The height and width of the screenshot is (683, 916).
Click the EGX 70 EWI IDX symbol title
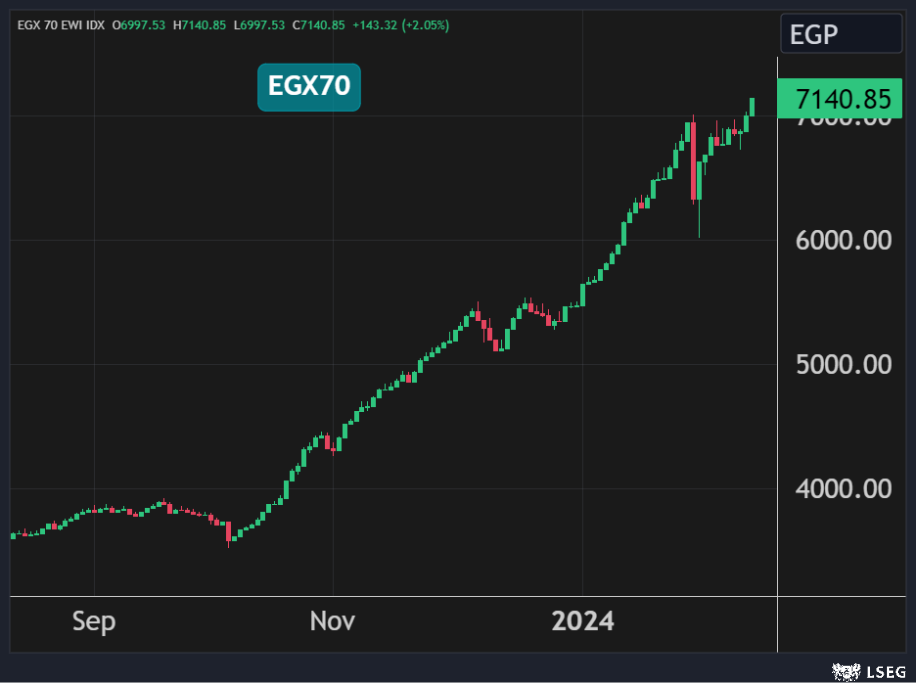(60, 25)
